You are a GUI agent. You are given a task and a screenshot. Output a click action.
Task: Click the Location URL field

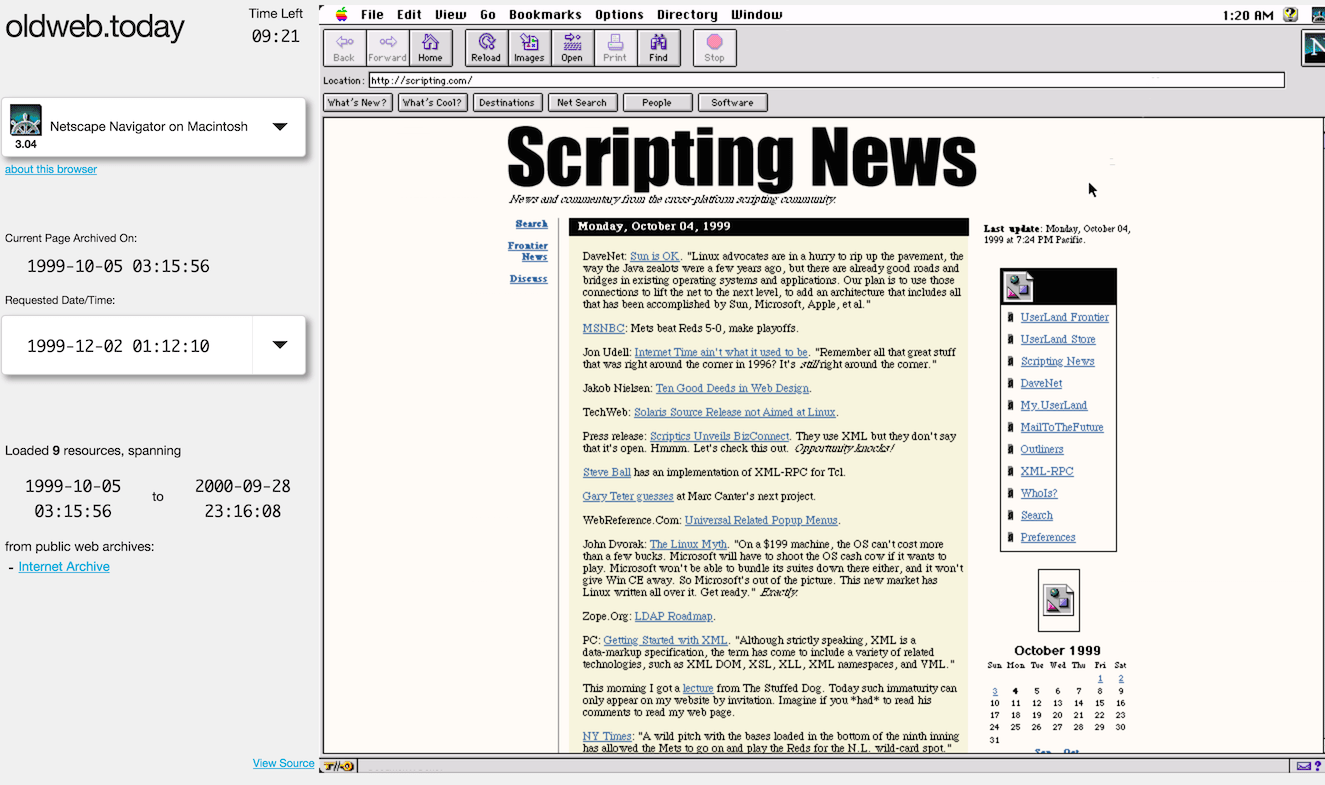(x=826, y=80)
